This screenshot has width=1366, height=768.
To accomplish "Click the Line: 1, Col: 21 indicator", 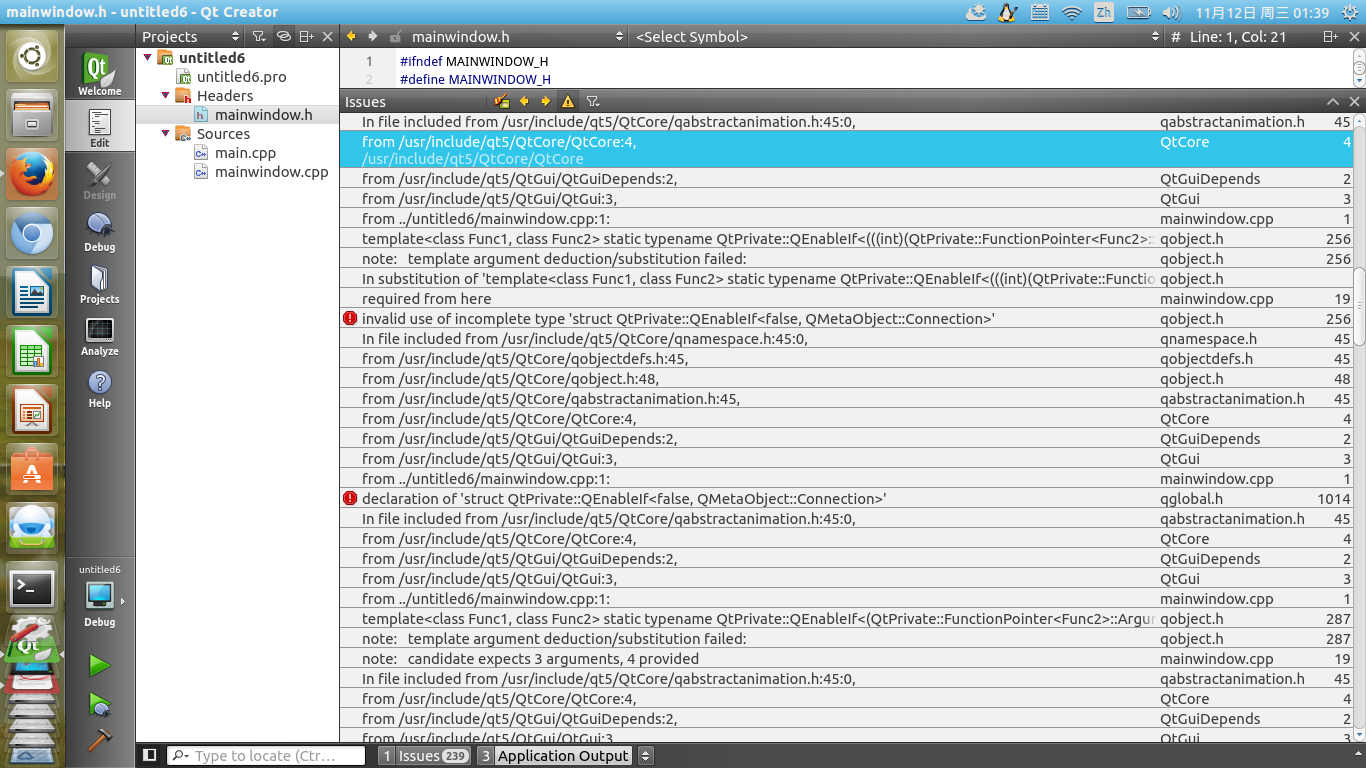I will (1238, 36).
